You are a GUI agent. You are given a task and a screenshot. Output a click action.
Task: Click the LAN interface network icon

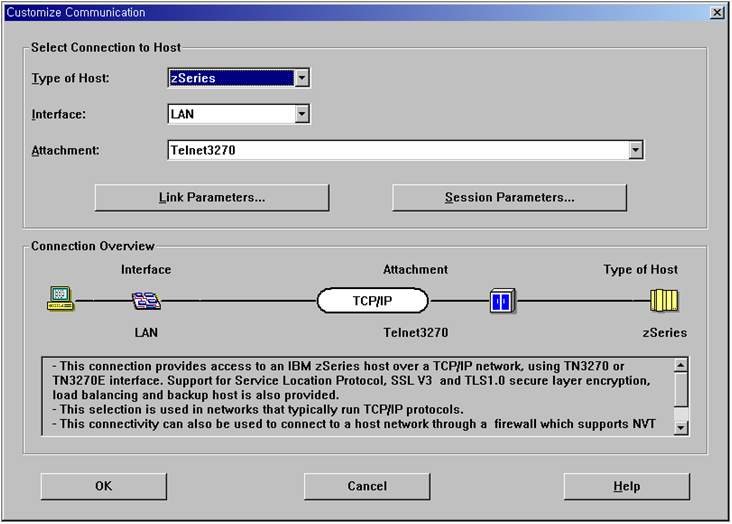(146, 300)
